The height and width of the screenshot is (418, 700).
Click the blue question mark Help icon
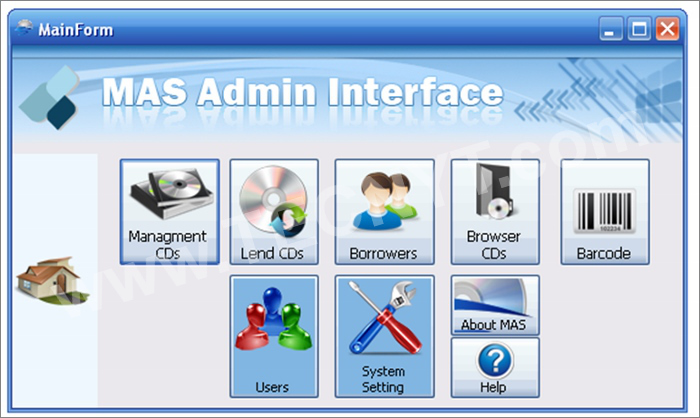click(x=495, y=360)
